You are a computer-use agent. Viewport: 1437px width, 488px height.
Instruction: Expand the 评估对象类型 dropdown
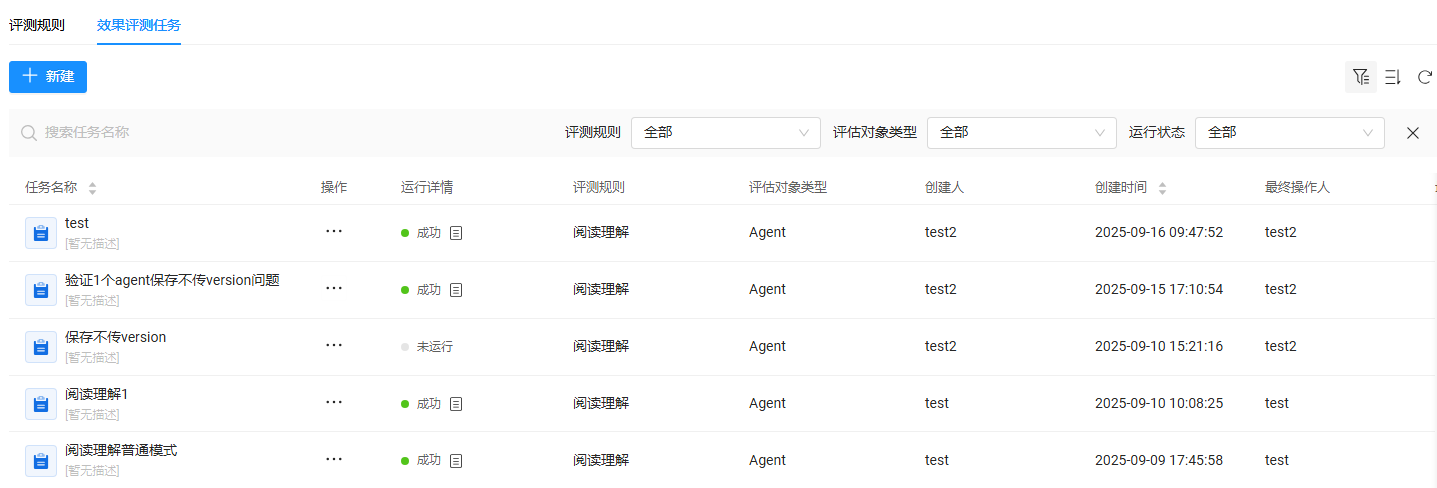pyautogui.click(x=1021, y=133)
